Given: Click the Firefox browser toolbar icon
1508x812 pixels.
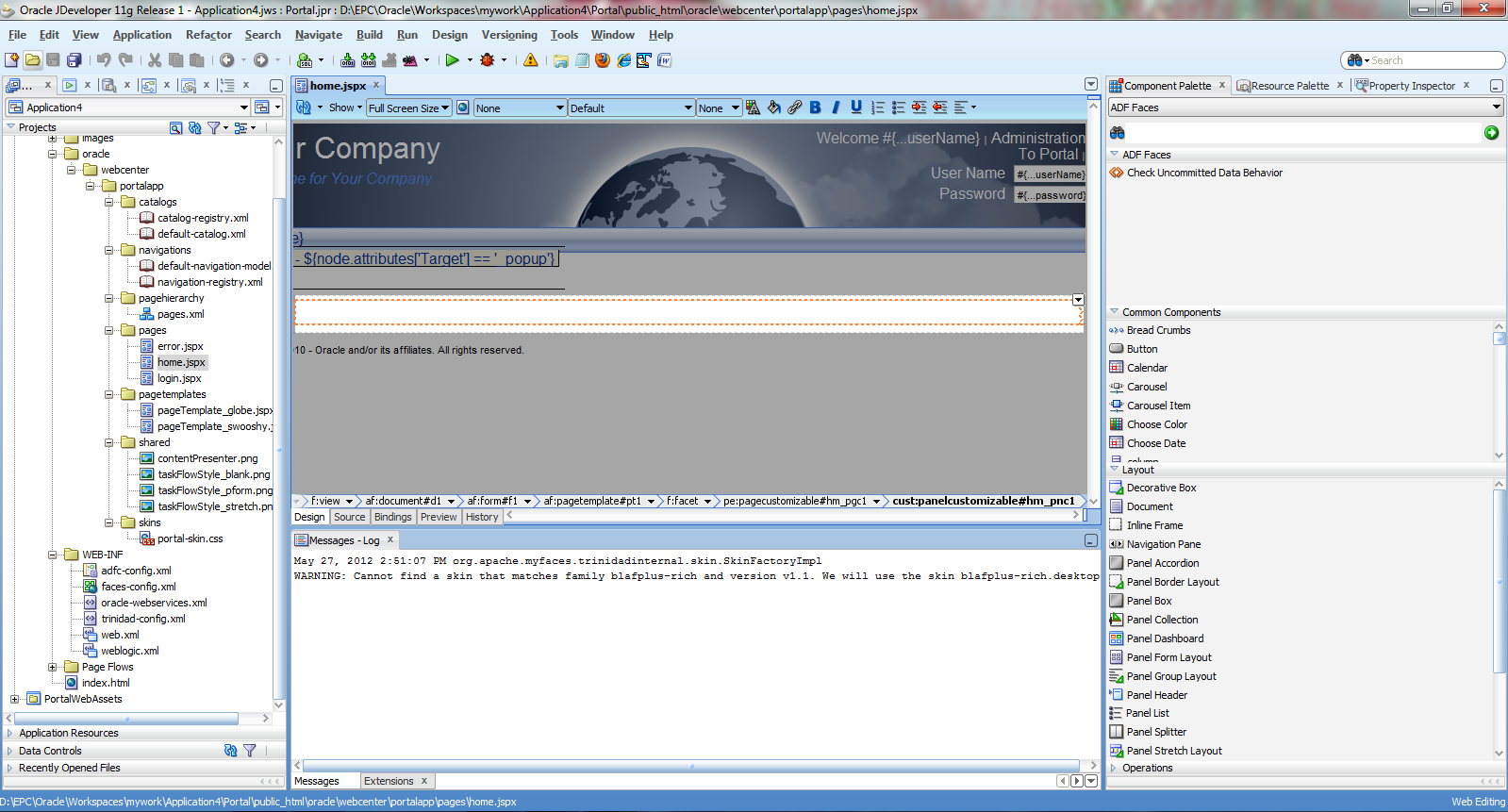Looking at the screenshot, I should pos(603,59).
